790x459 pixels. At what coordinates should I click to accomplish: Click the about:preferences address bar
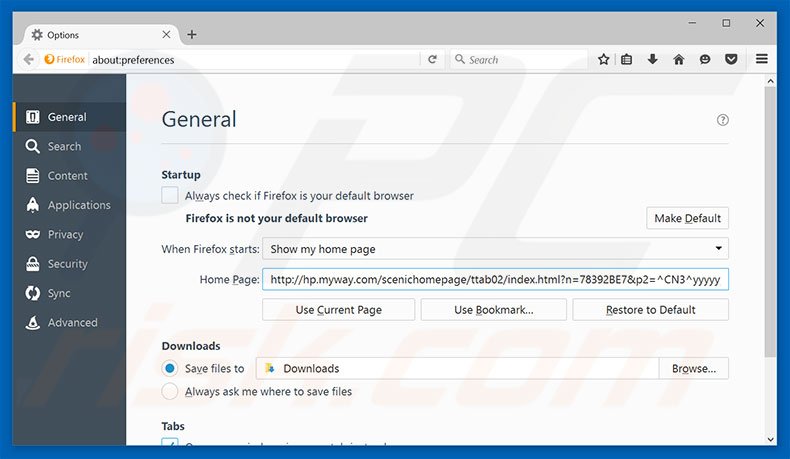[x=254, y=59]
